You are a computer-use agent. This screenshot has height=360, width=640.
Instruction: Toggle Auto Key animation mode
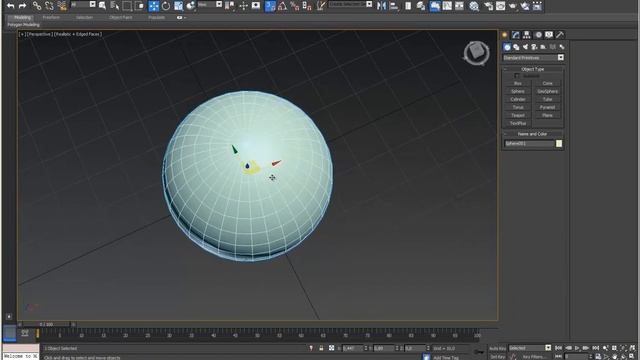tap(497, 348)
